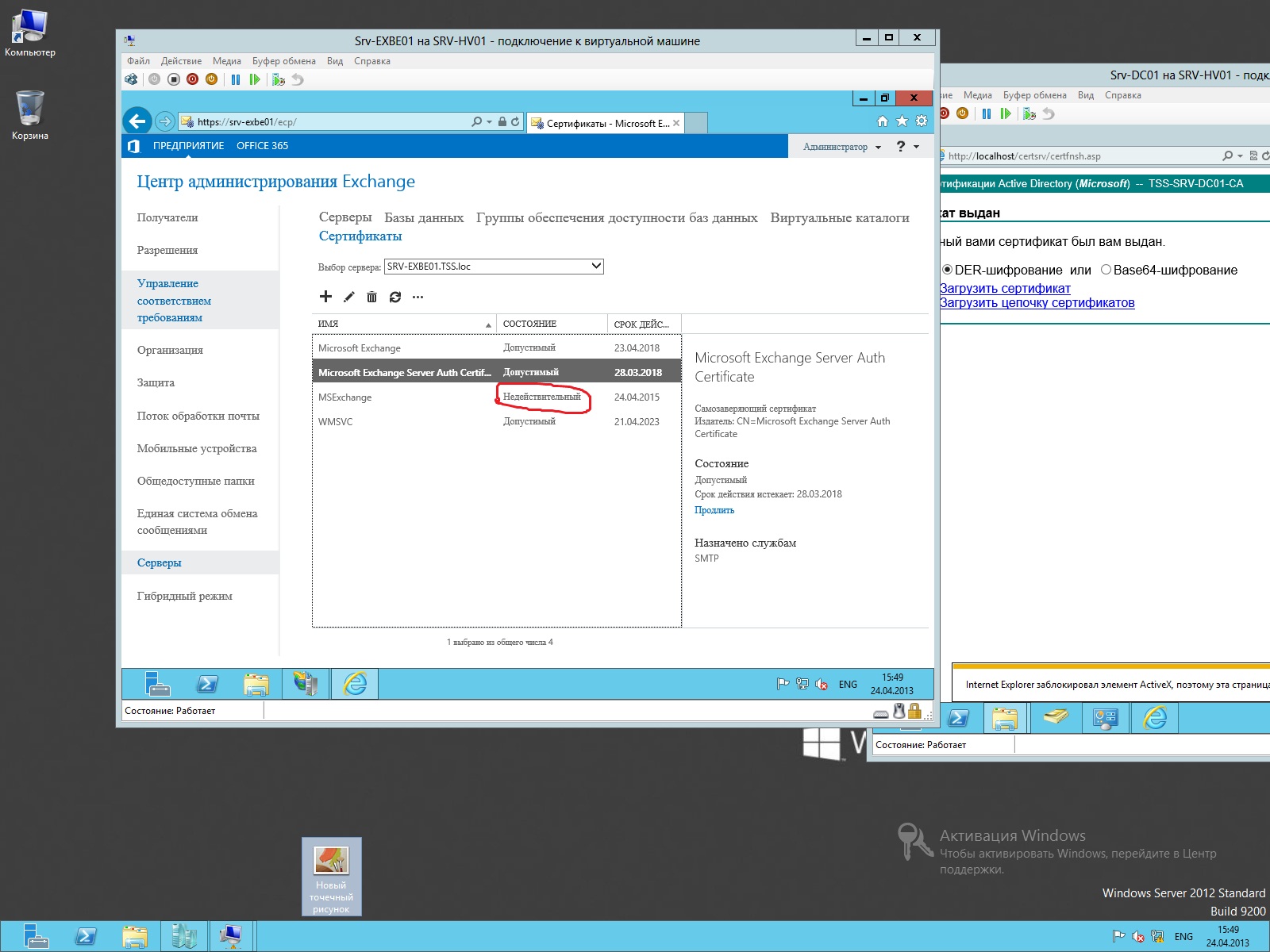
Task: Click the security lock icon in address bar
Action: click(502, 122)
